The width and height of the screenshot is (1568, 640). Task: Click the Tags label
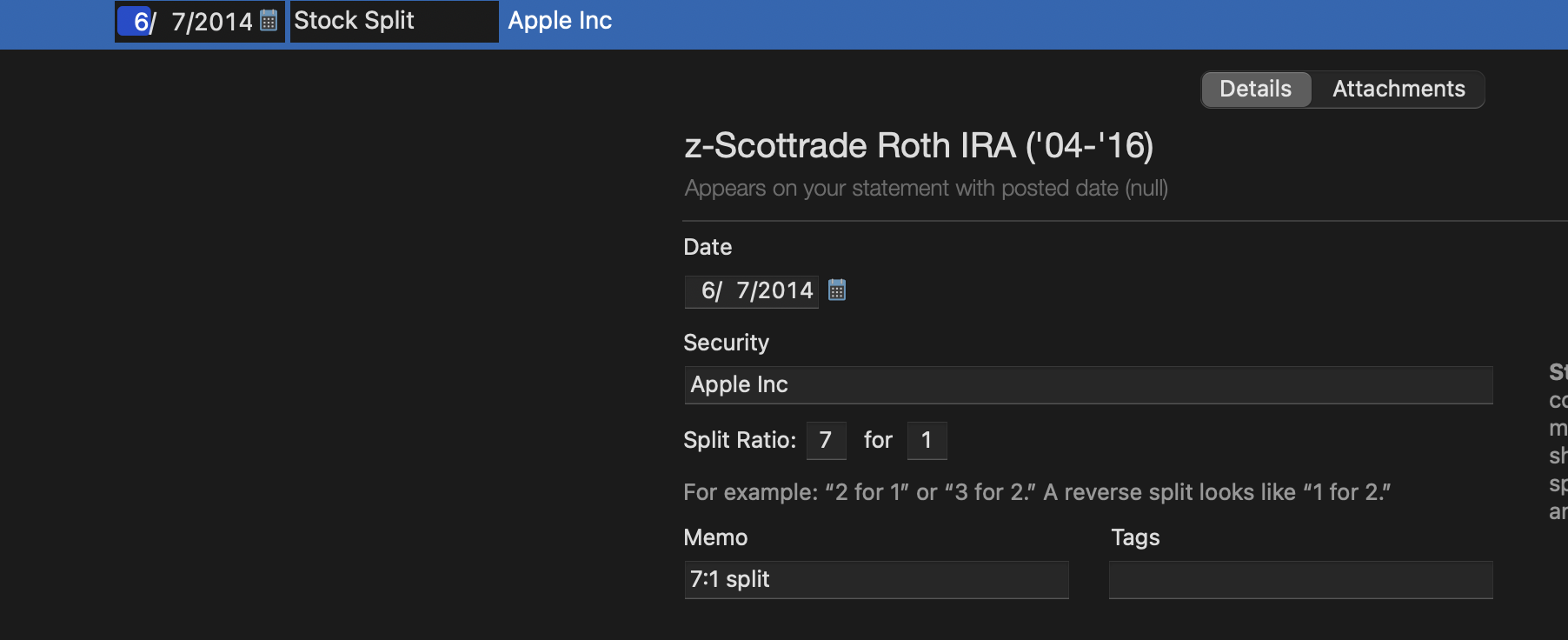click(1135, 537)
